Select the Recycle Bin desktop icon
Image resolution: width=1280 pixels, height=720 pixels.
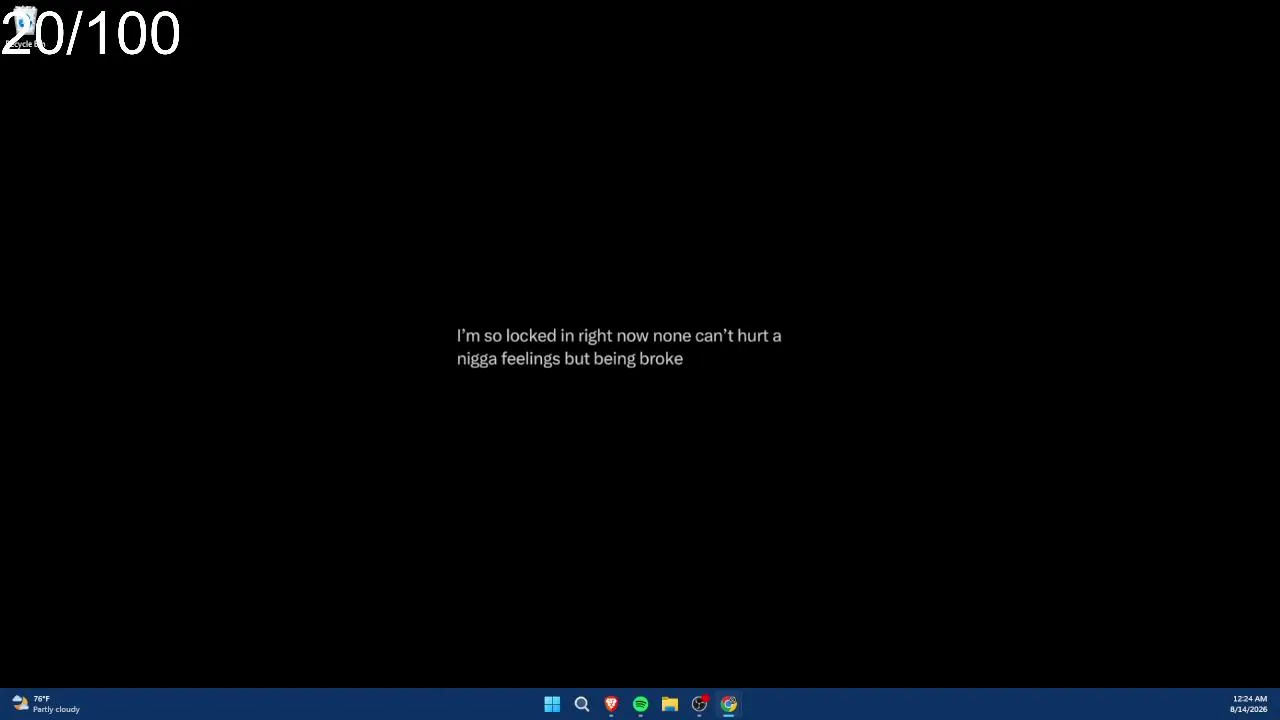tap(24, 28)
